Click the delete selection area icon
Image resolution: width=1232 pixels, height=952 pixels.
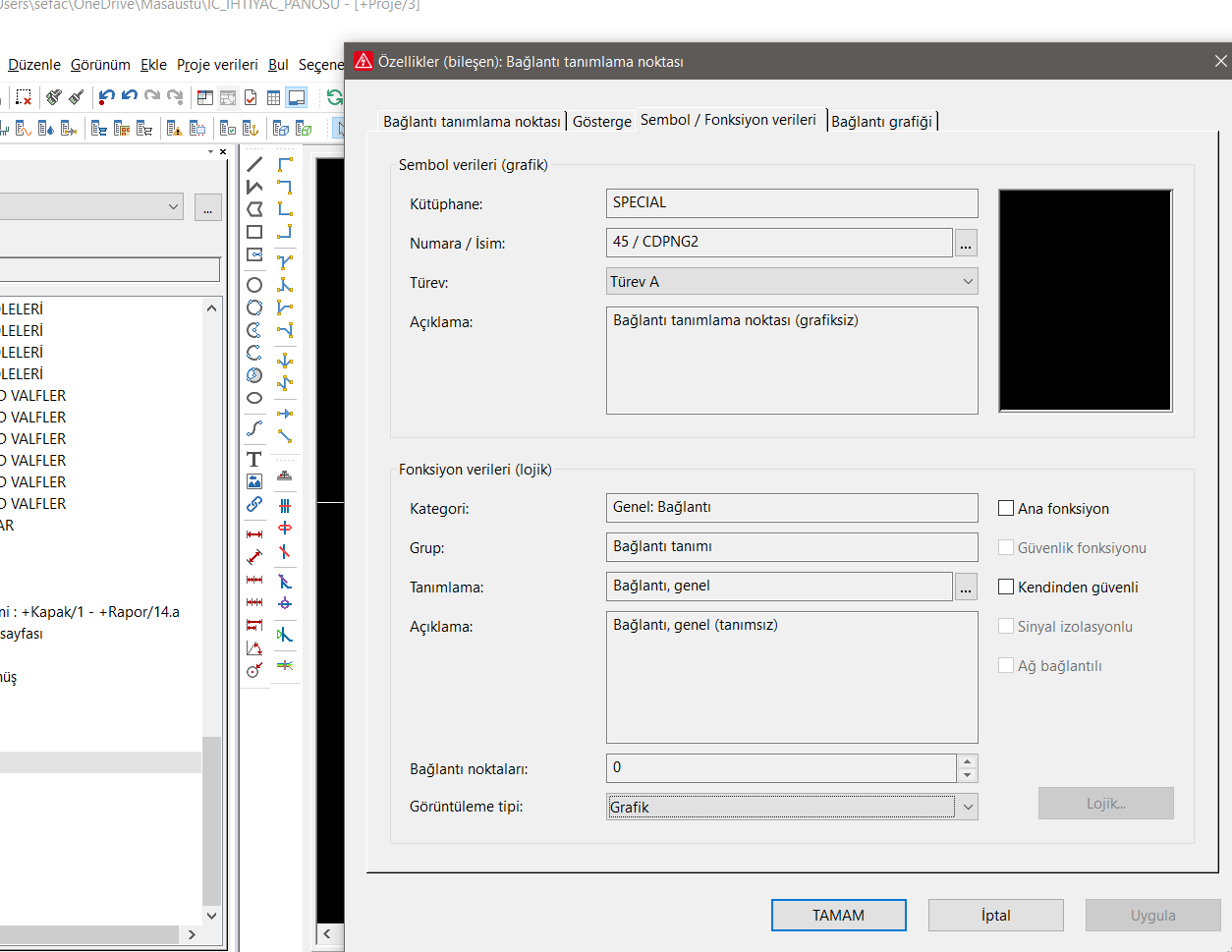click(24, 97)
